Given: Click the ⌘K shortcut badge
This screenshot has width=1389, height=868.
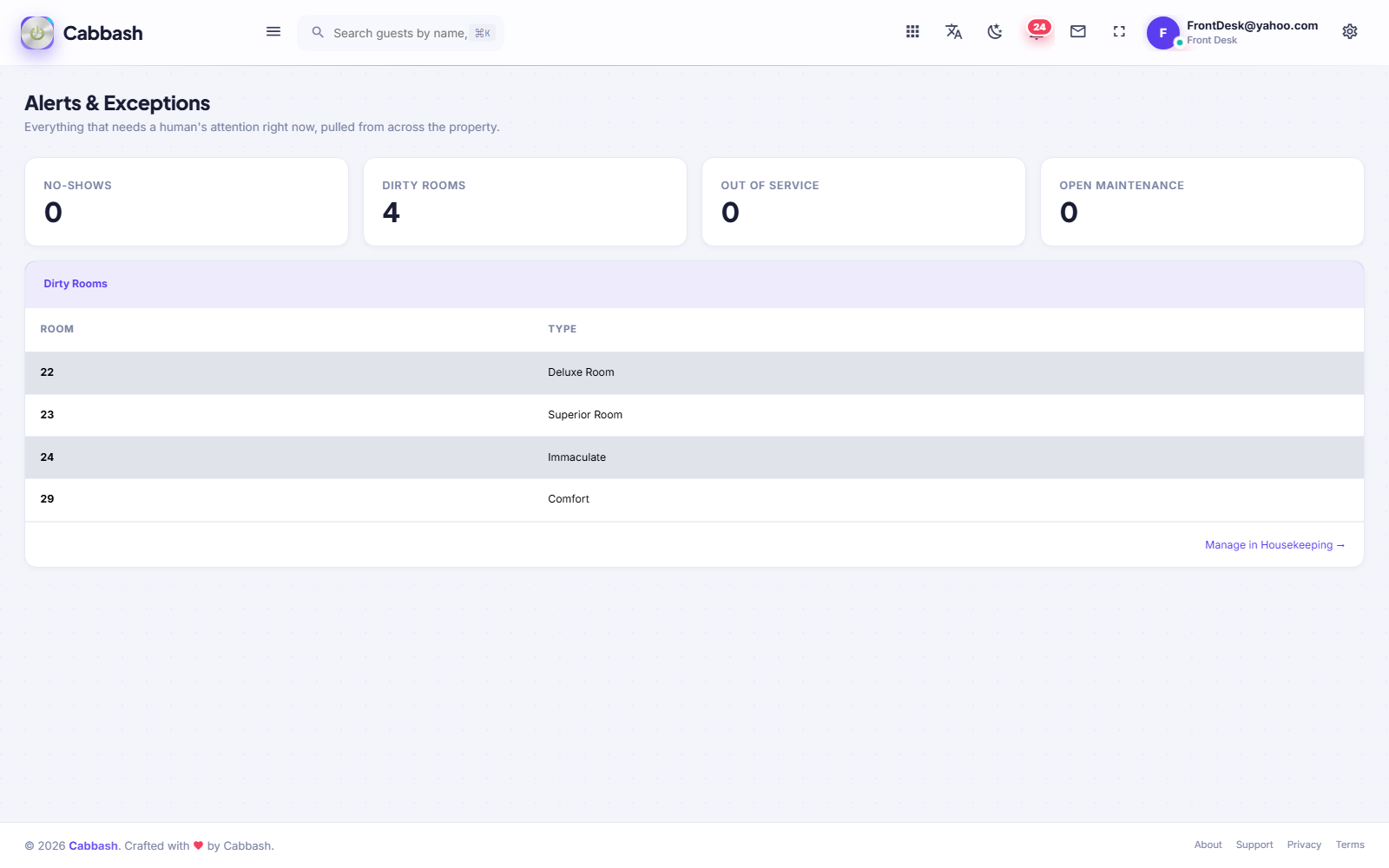Looking at the screenshot, I should click(x=483, y=33).
